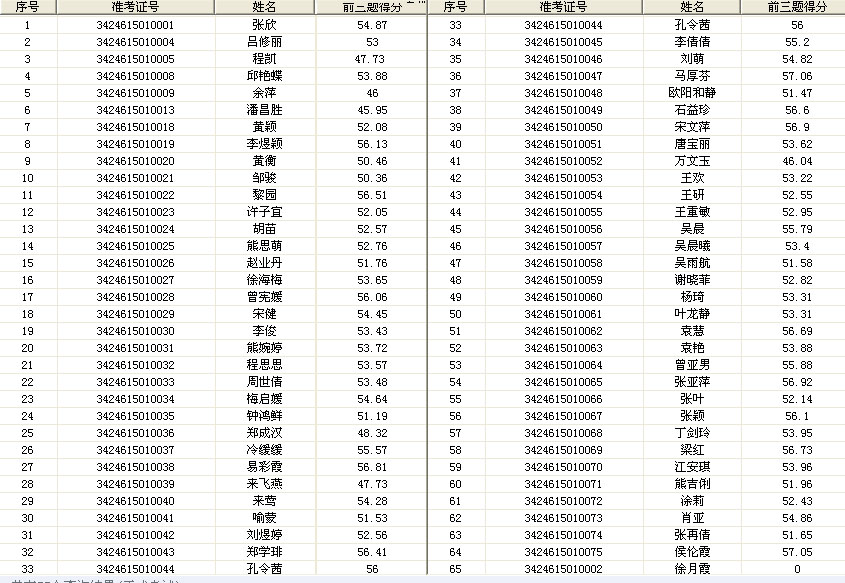Screen dimensions: 845x583
Task: Select the name 马厚芬
Action: [x=692, y=76]
